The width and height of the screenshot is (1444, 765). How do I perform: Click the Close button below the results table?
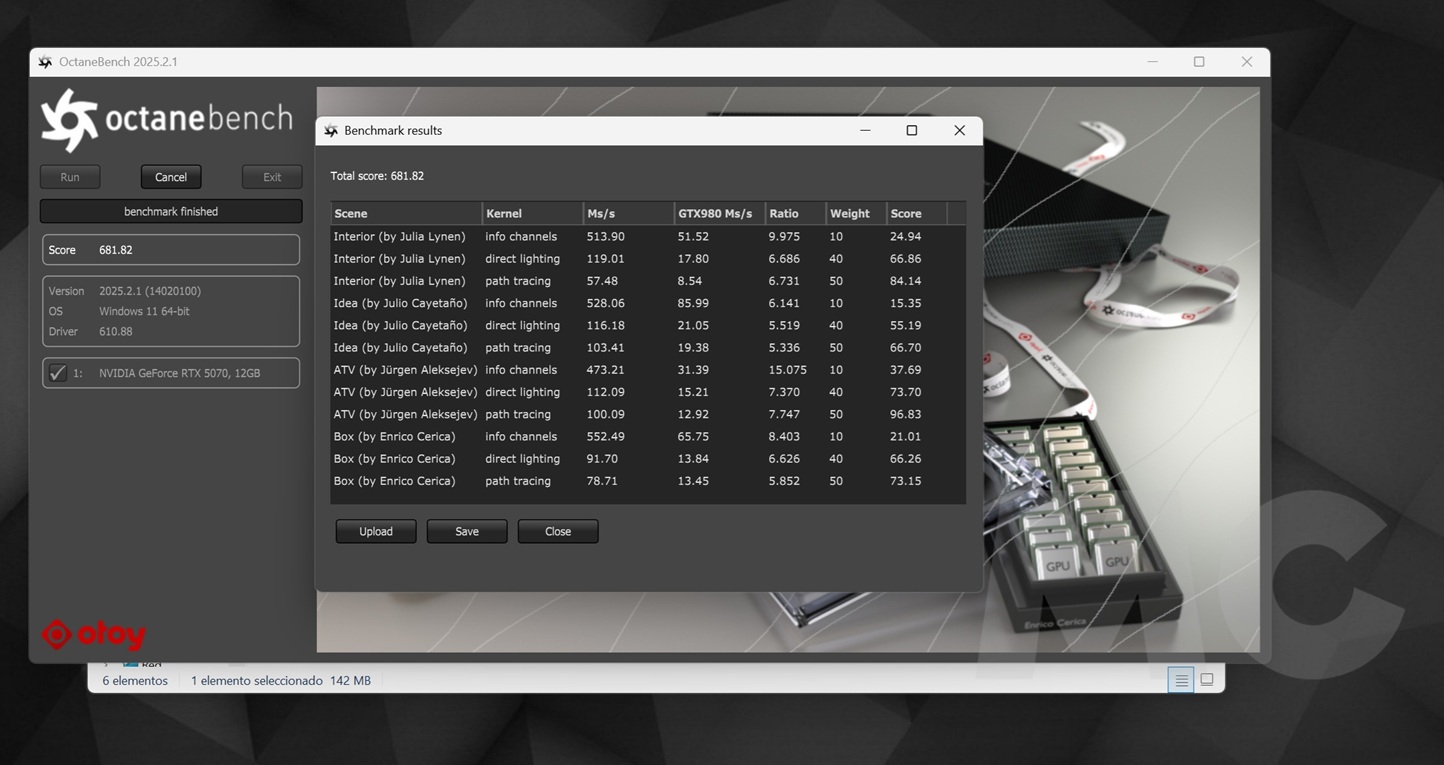(558, 531)
